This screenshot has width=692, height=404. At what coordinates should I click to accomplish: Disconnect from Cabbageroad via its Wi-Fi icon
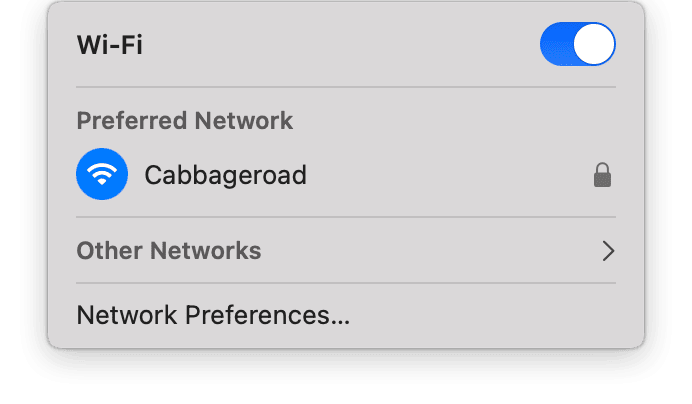tap(102, 174)
